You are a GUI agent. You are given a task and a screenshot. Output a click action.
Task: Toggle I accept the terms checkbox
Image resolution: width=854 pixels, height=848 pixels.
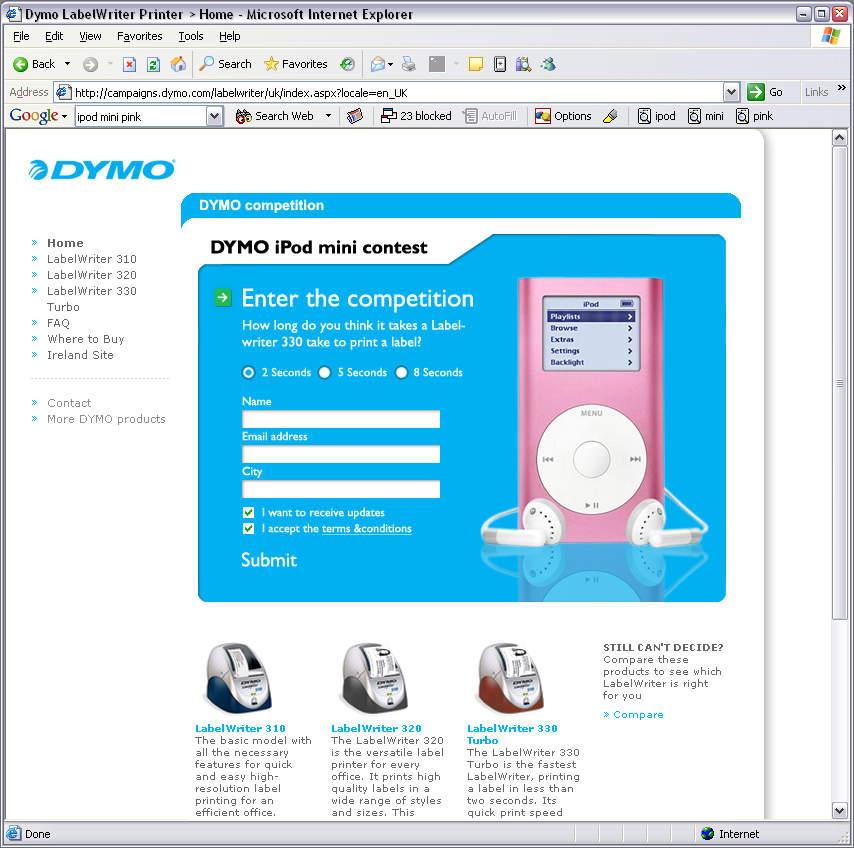pyautogui.click(x=248, y=528)
